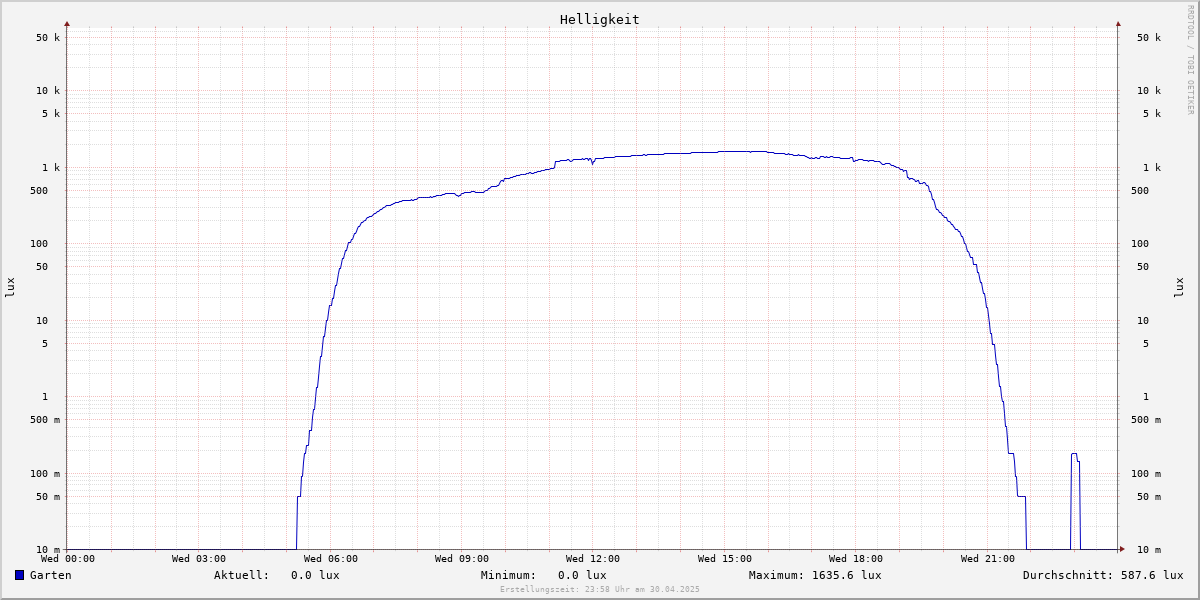
Task: Select the Durchschnitt 587.6 lux value
Action: (x=1151, y=575)
